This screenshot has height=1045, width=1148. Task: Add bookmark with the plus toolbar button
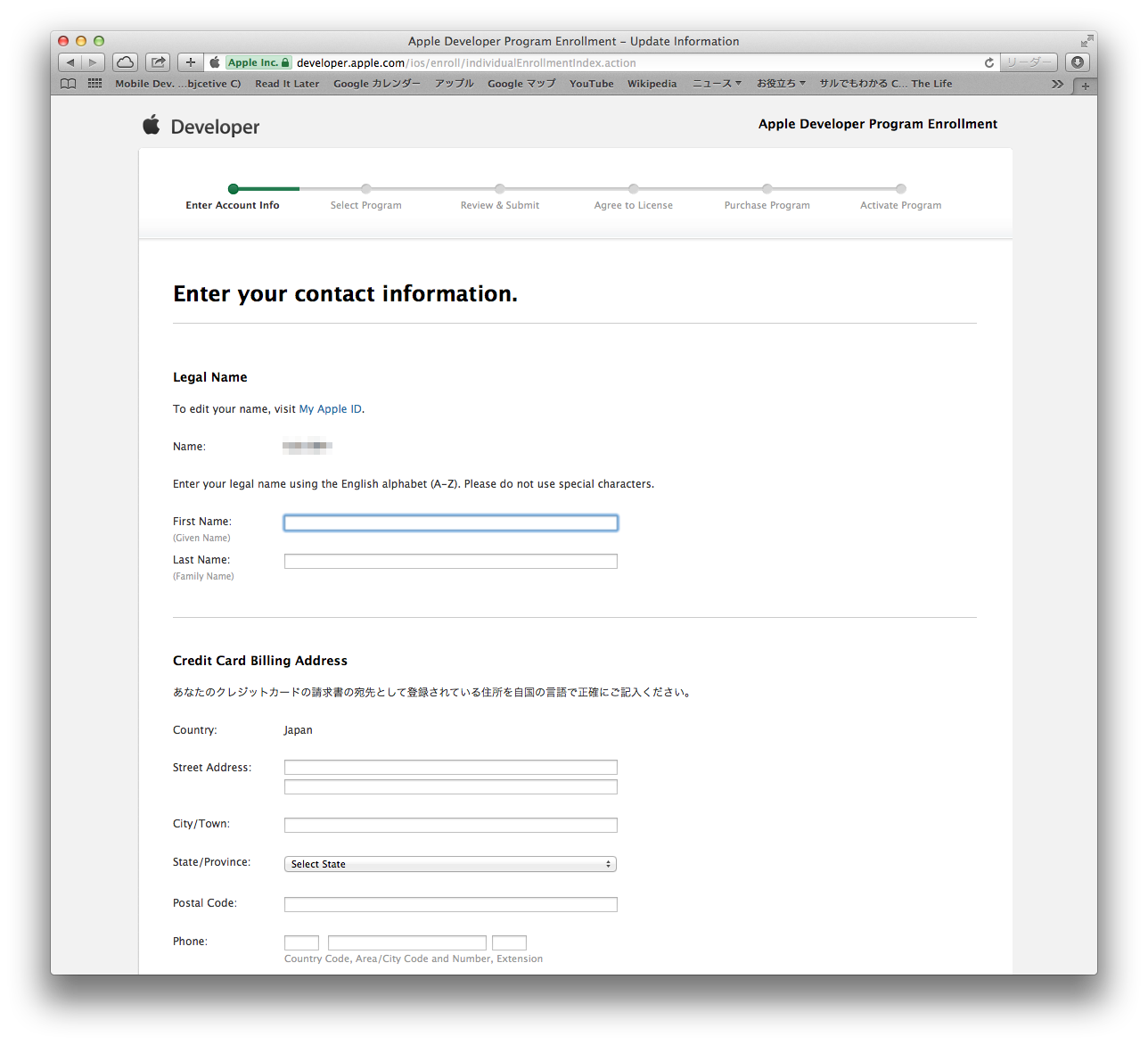pos(190,62)
